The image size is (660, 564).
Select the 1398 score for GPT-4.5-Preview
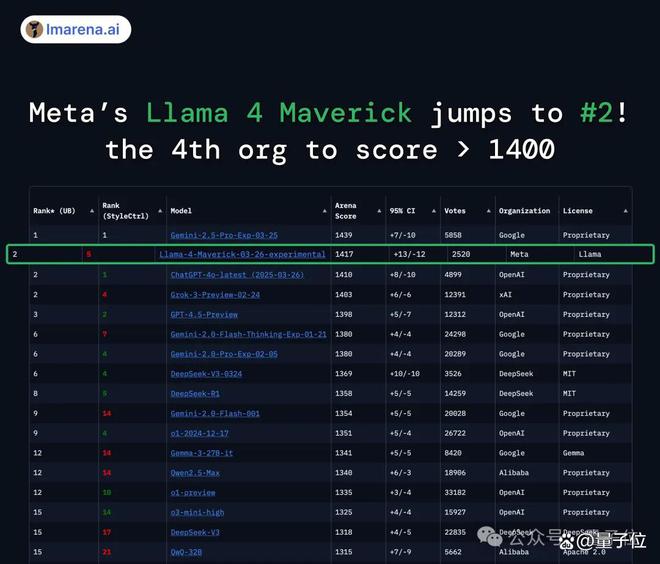click(343, 314)
